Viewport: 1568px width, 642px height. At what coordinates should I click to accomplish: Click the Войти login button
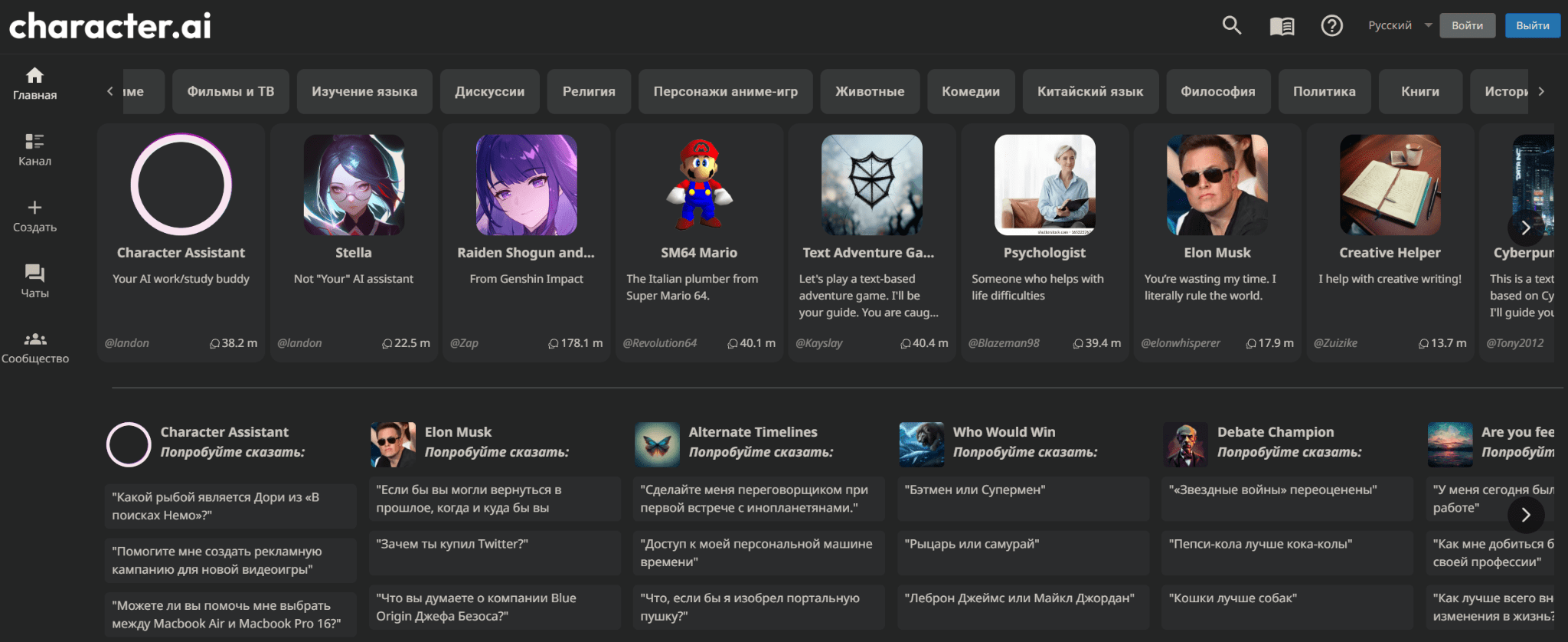(1467, 25)
